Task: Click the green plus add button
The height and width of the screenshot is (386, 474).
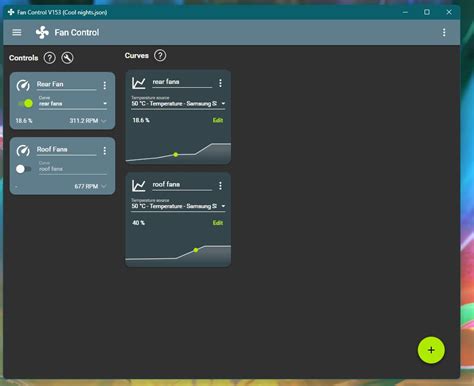Action: click(431, 350)
